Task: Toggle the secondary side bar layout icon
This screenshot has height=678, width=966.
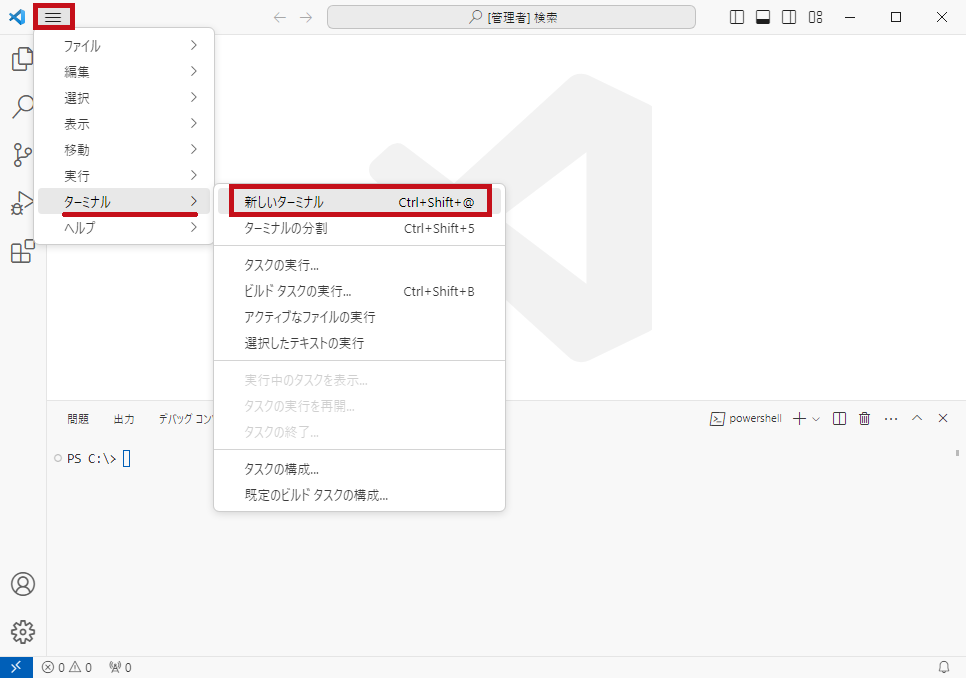Action: [x=789, y=17]
